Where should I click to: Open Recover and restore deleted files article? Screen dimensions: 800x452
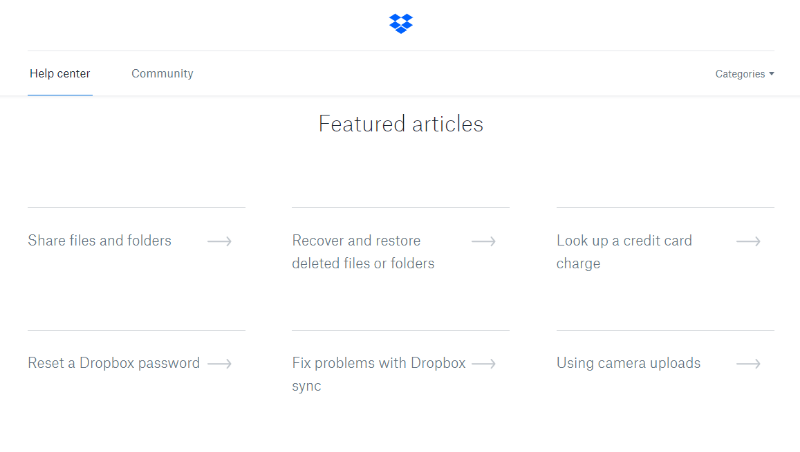click(363, 252)
